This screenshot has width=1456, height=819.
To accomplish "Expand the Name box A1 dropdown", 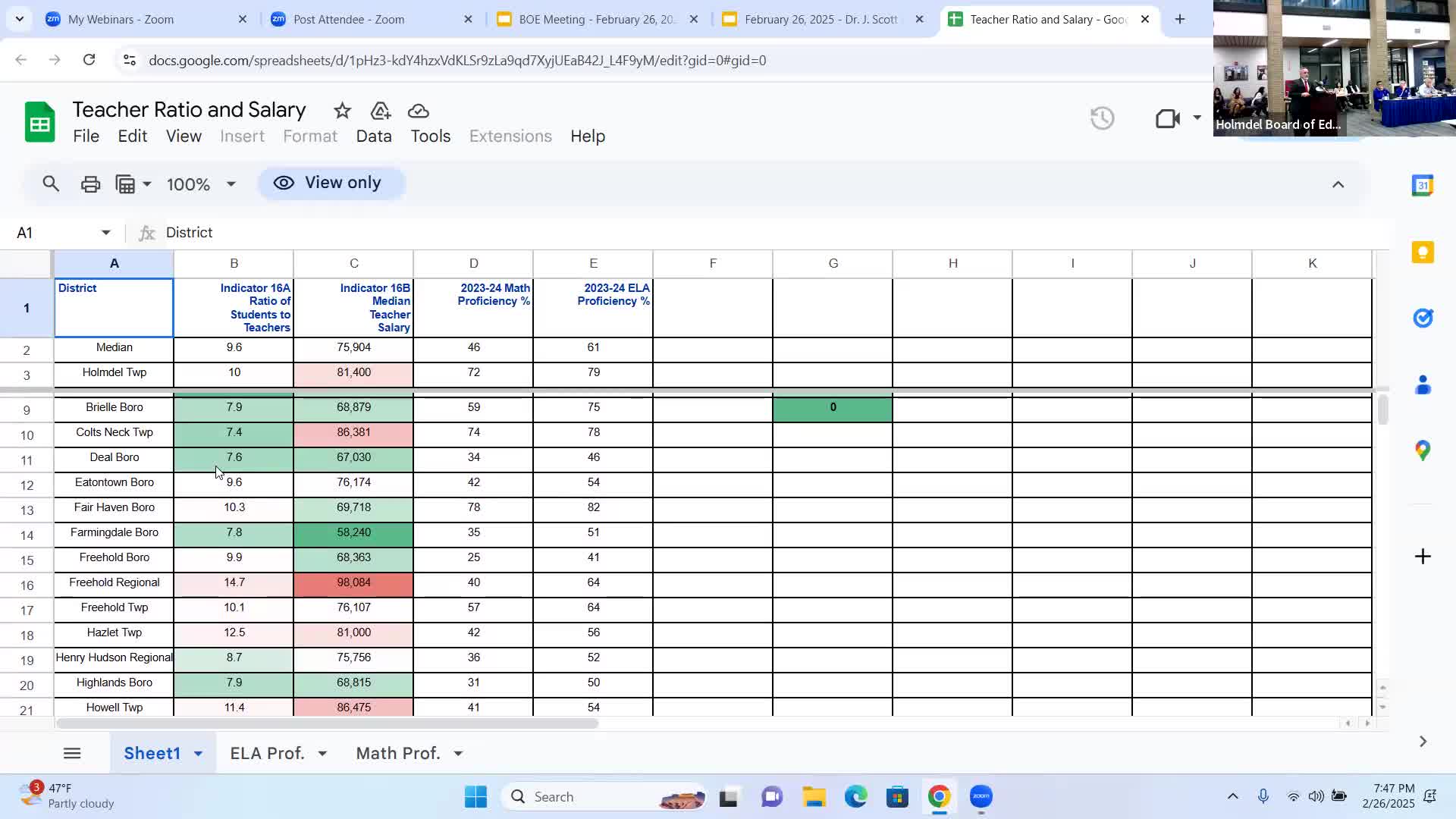I will click(105, 233).
